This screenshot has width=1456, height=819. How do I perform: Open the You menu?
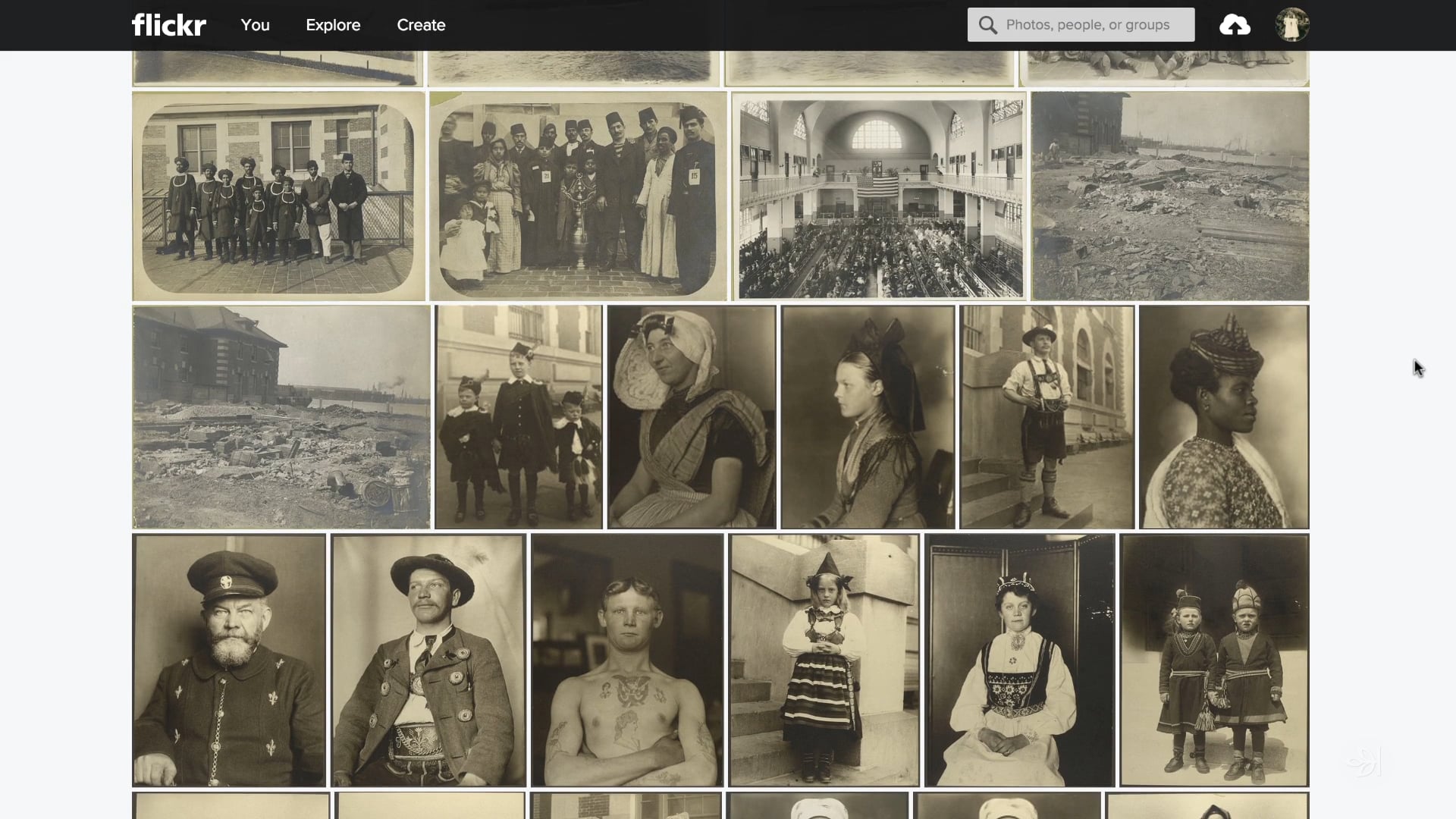click(255, 25)
